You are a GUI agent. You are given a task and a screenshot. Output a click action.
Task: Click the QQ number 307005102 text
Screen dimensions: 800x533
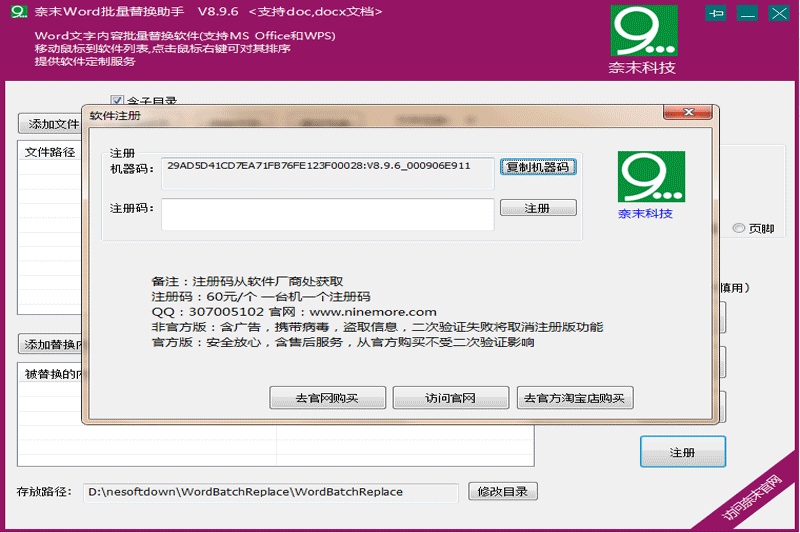[226, 312]
